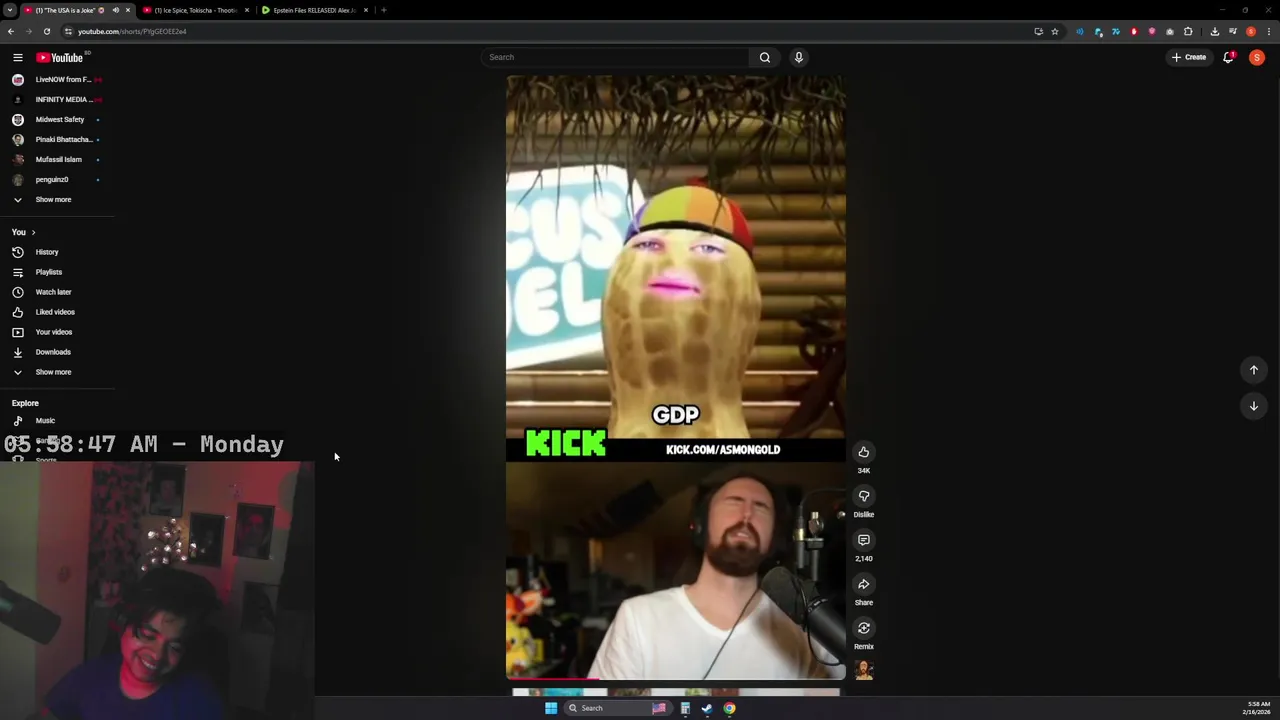Remix this Short
The image size is (1280, 720).
(x=864, y=628)
